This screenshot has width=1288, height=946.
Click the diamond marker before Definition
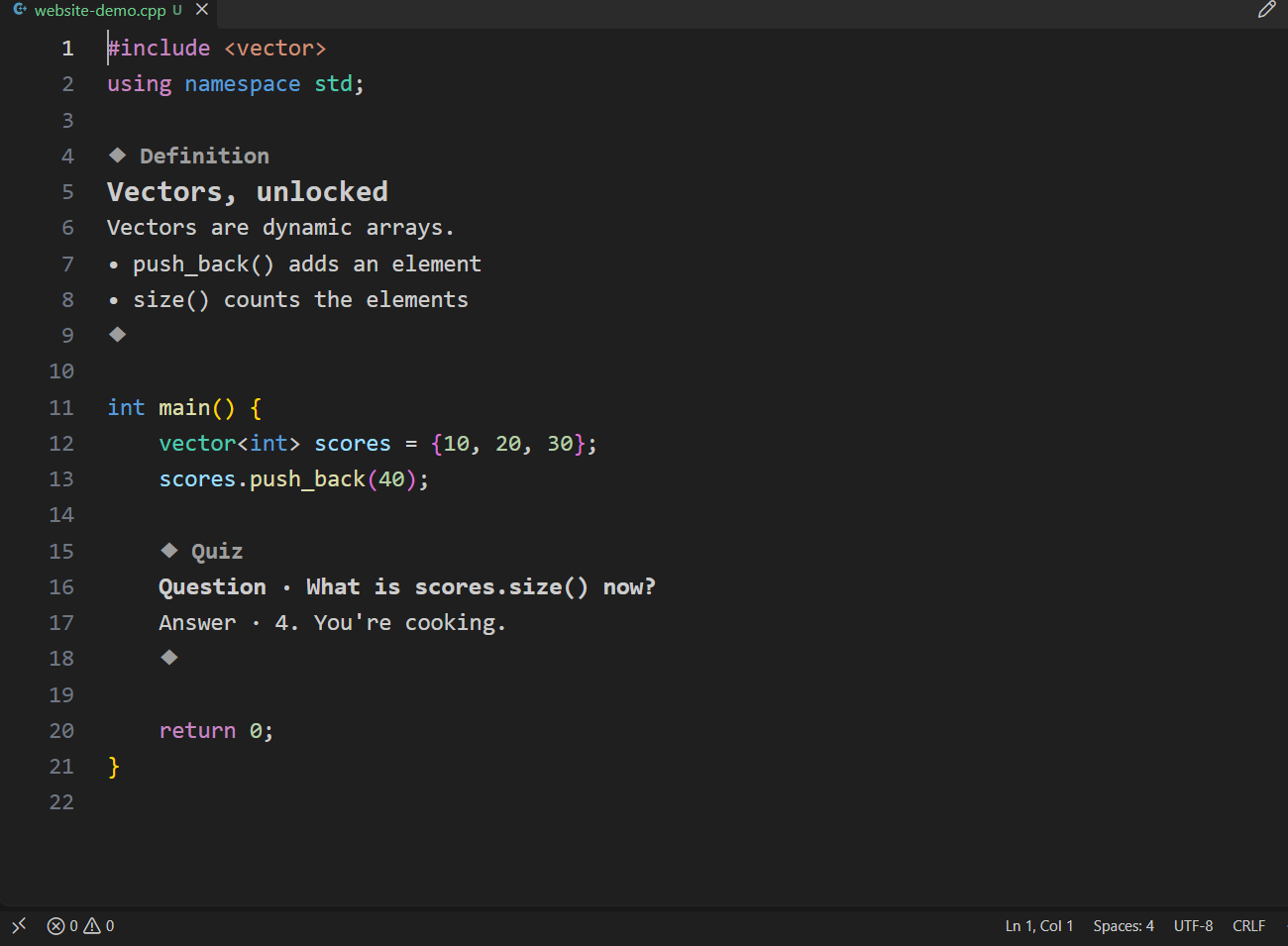(117, 155)
